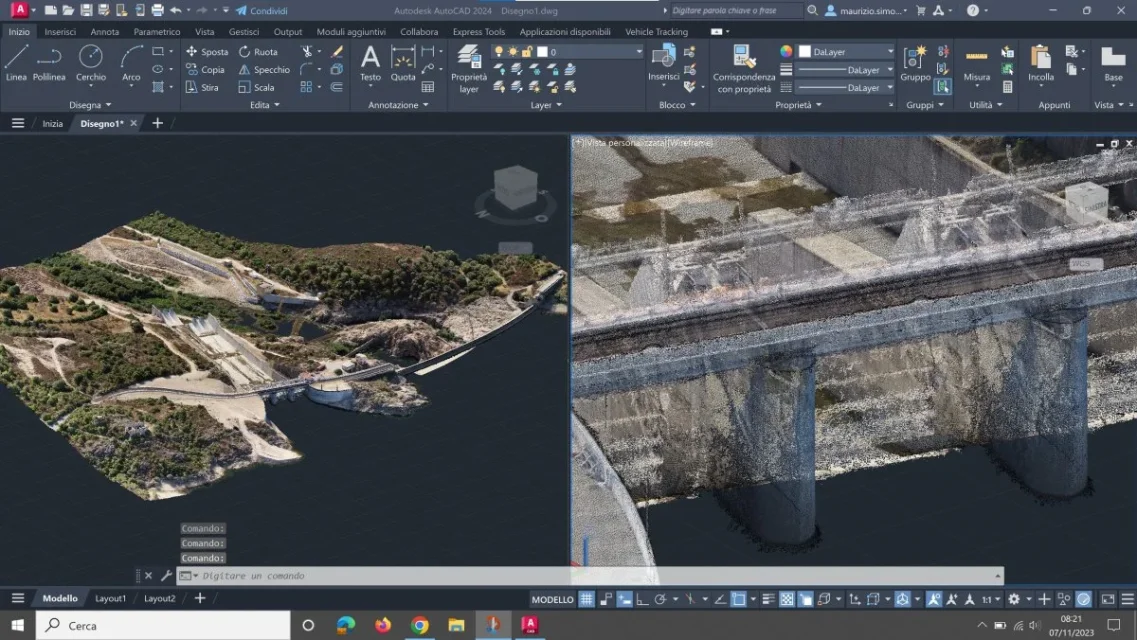This screenshot has width=1137, height=640.
Task: Switch to the Layout1 tab
Action: (110, 598)
